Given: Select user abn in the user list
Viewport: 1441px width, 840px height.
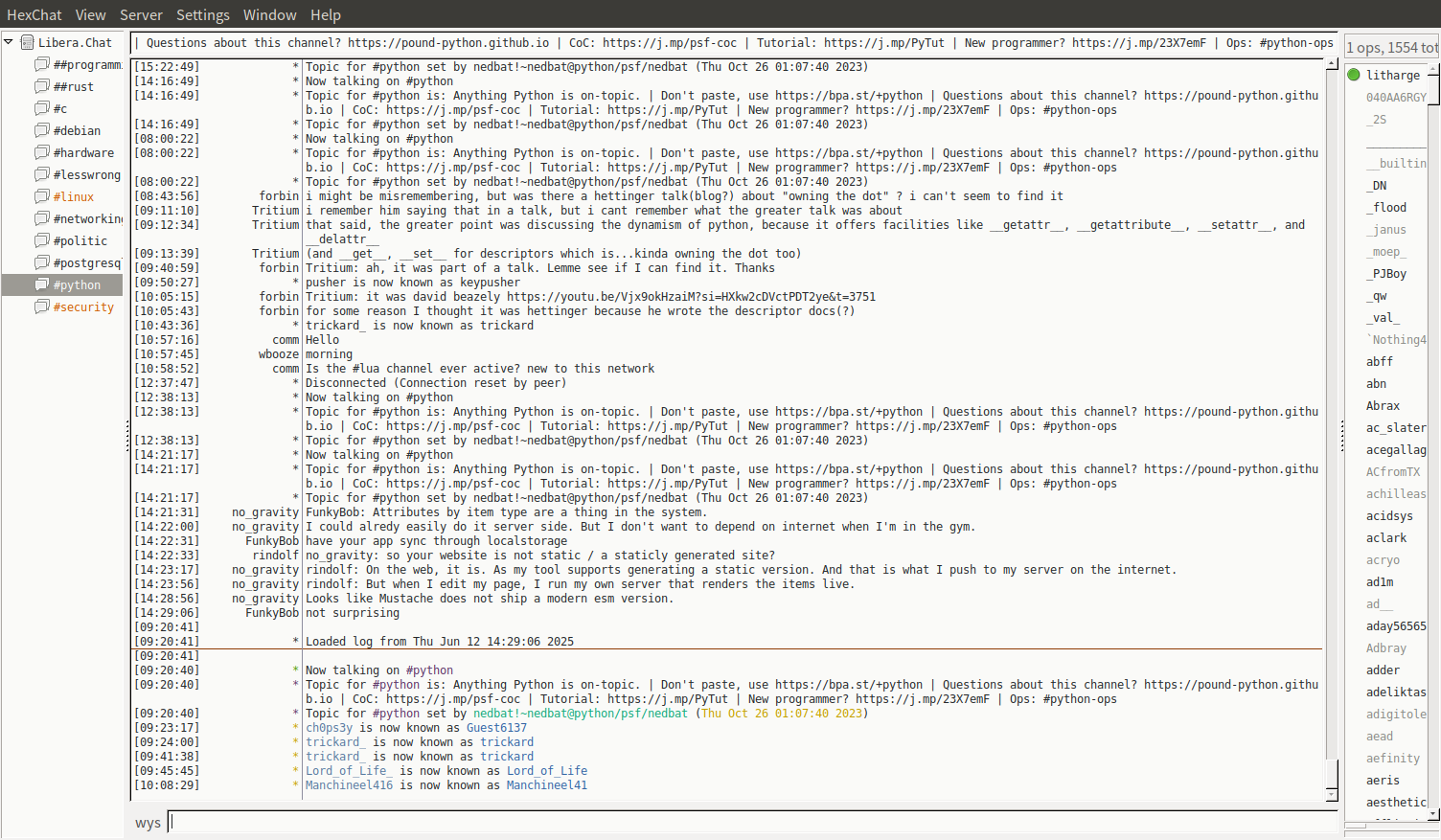Looking at the screenshot, I should 1377,384.
